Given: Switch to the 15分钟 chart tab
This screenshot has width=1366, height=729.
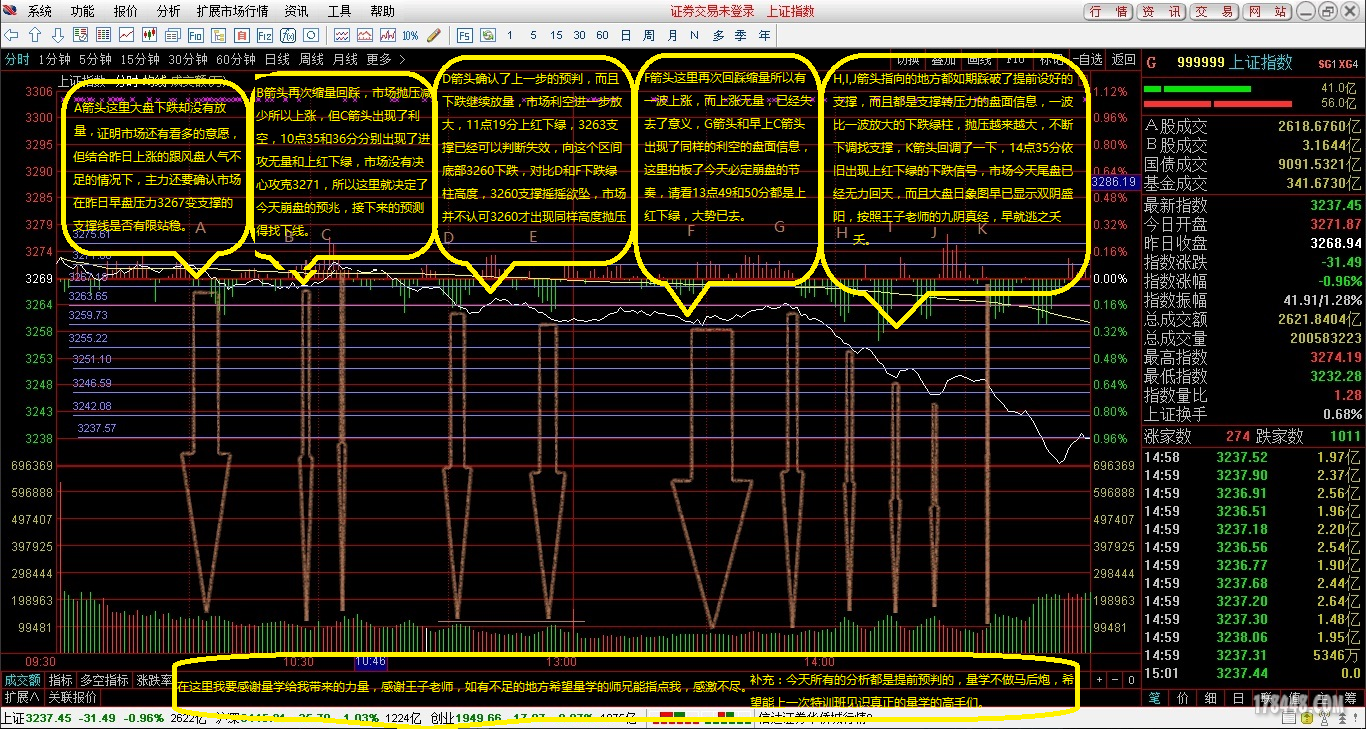Looking at the screenshot, I should click(x=140, y=59).
